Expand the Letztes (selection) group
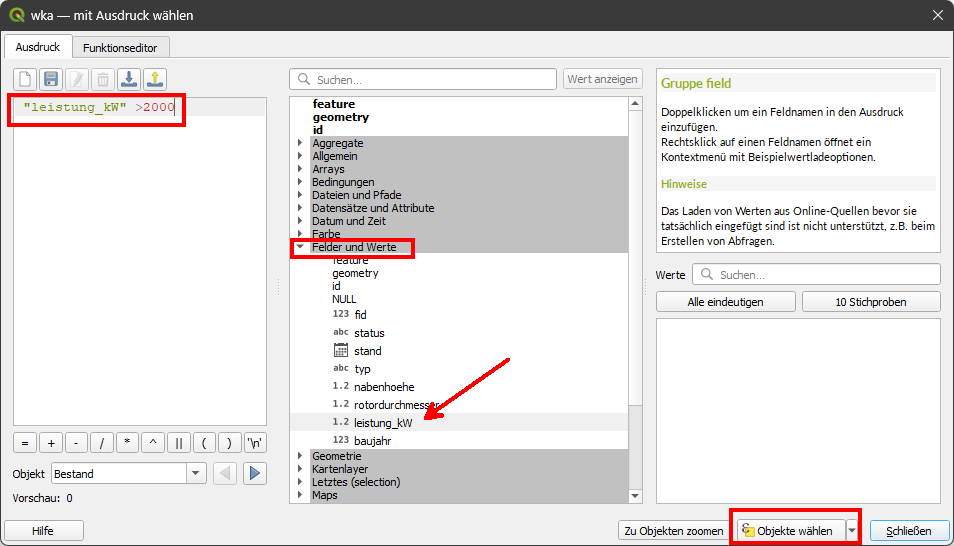This screenshot has width=954, height=546. [300, 482]
